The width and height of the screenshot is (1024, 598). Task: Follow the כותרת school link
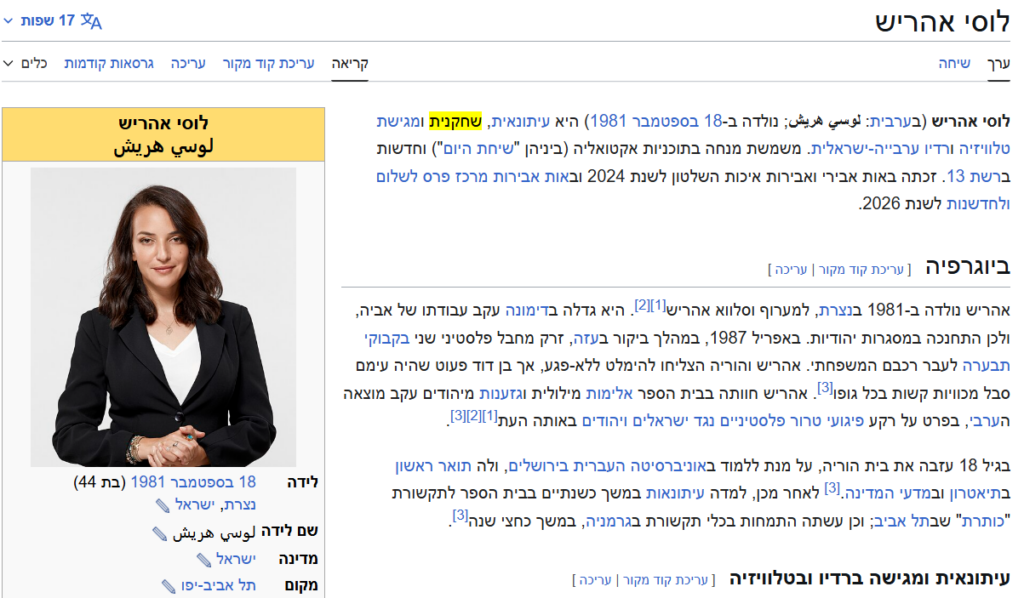tap(983, 520)
